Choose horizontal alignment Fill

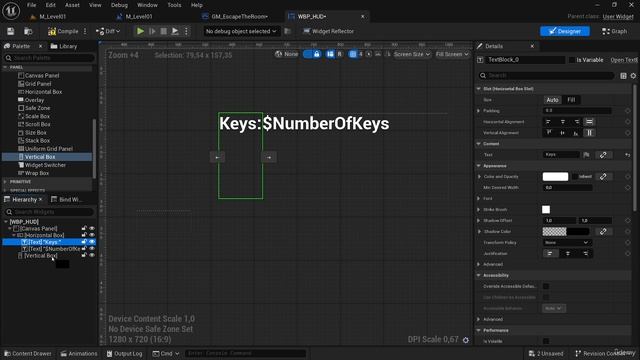click(x=589, y=122)
